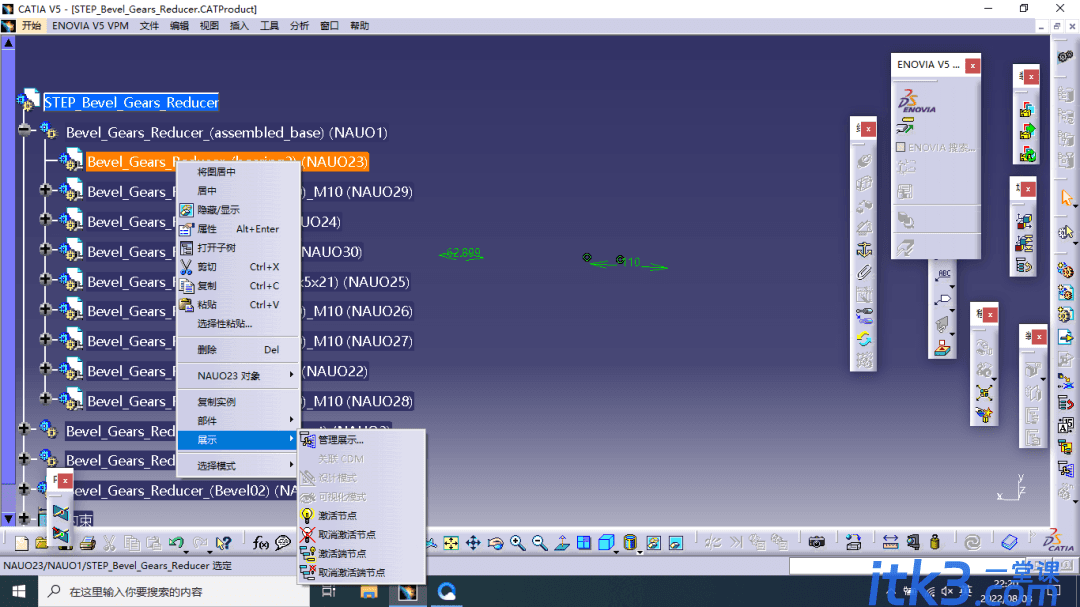The width and height of the screenshot is (1080, 607).
Task: Open the 分析 menu
Action: coord(300,26)
